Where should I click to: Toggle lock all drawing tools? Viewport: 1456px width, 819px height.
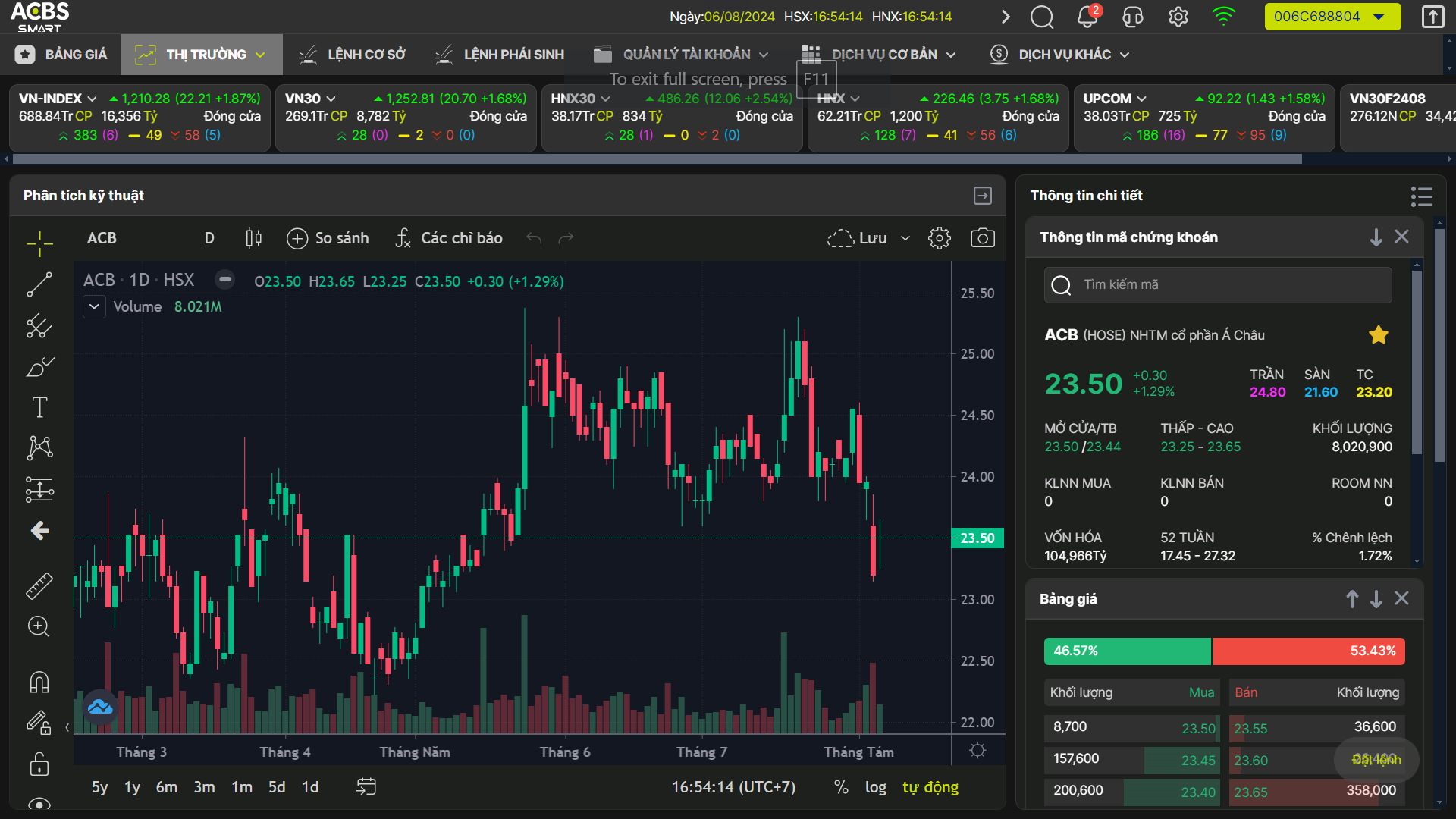click(39, 763)
